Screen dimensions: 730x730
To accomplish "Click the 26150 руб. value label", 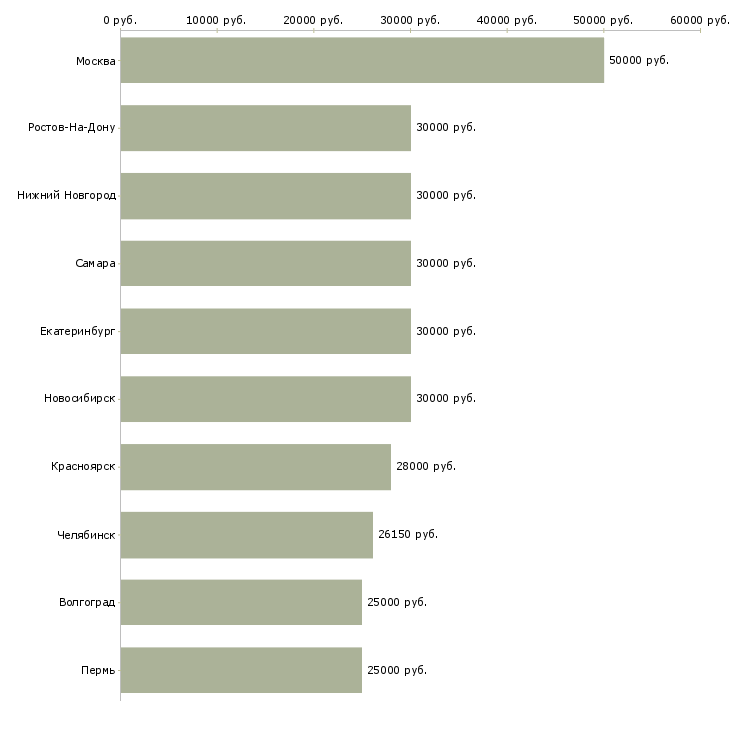I will point(407,534).
